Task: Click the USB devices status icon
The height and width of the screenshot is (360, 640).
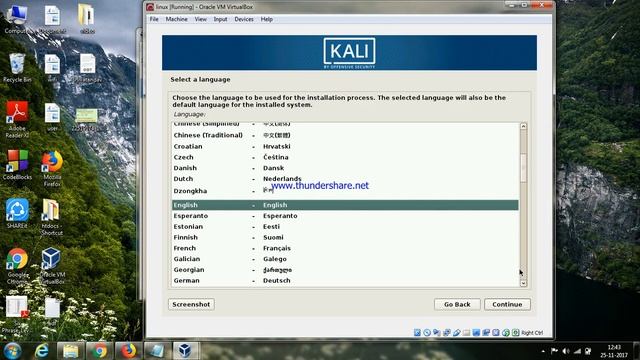Action: coord(456,333)
